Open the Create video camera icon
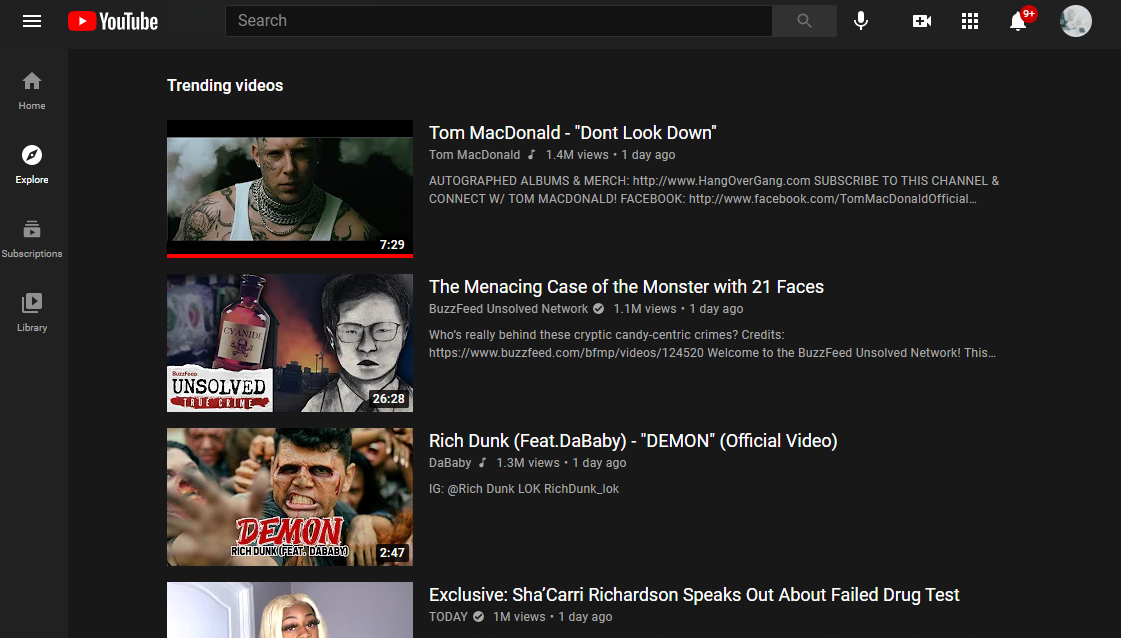 tap(922, 21)
